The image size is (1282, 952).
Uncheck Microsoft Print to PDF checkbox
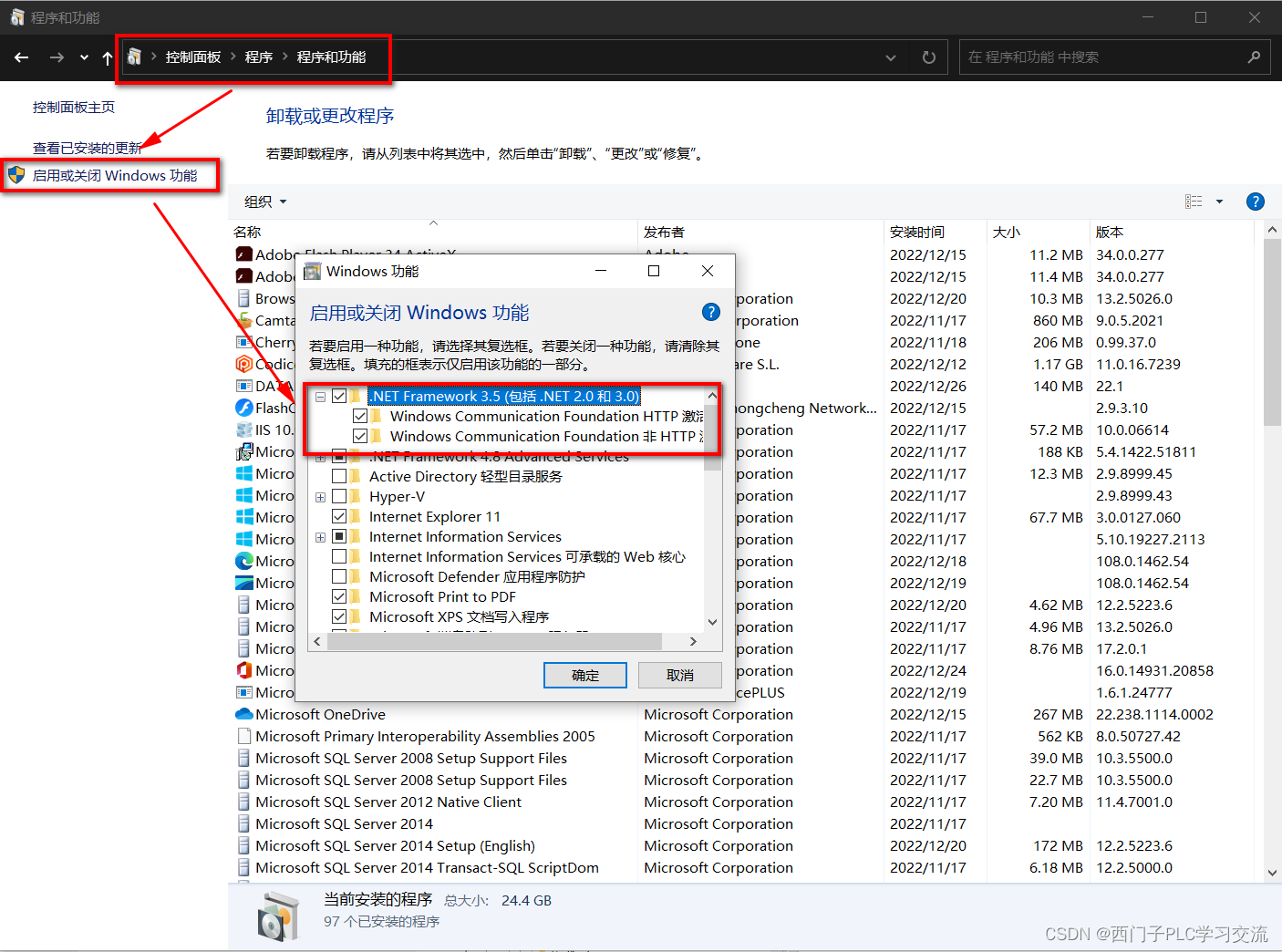tap(339, 596)
